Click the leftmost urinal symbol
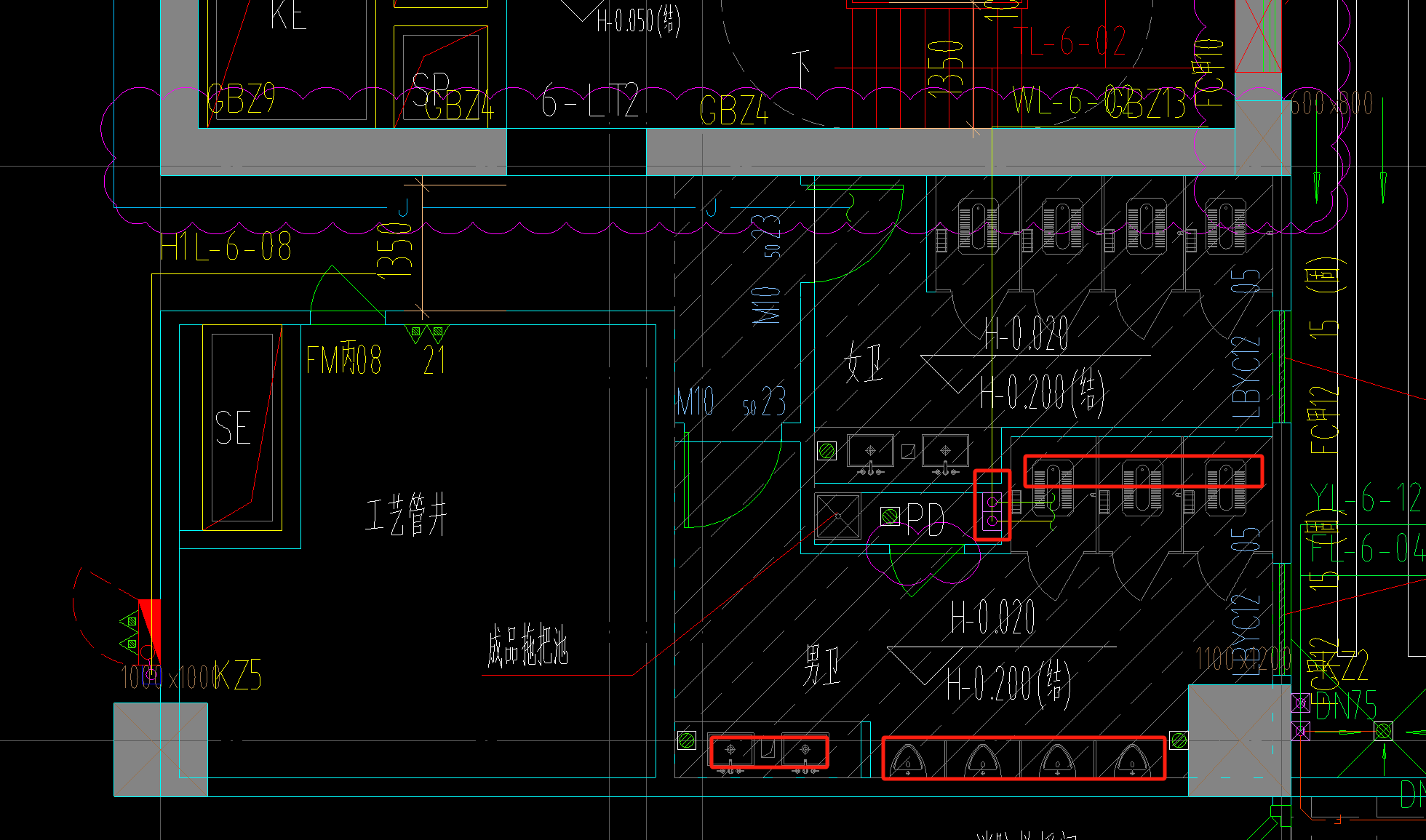 click(x=908, y=760)
